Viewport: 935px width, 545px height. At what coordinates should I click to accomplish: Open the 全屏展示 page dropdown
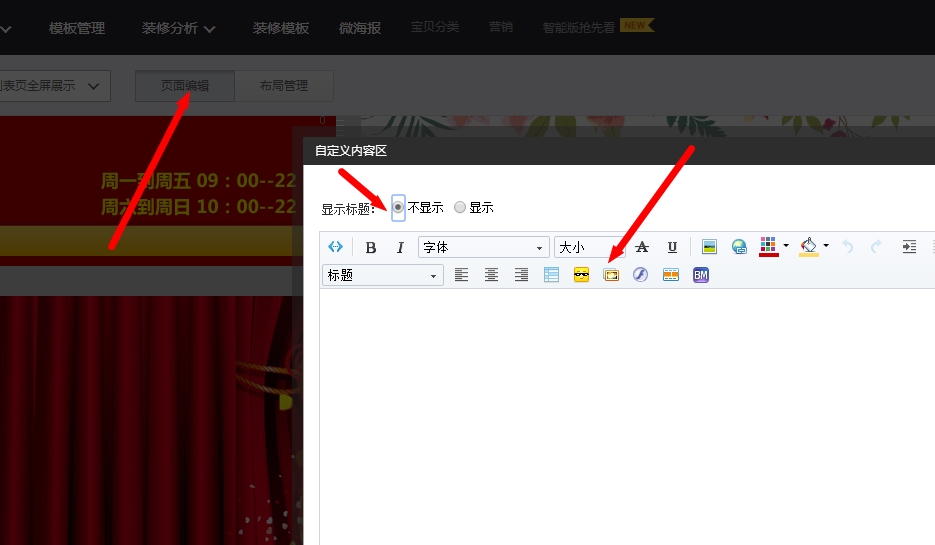(x=54, y=86)
